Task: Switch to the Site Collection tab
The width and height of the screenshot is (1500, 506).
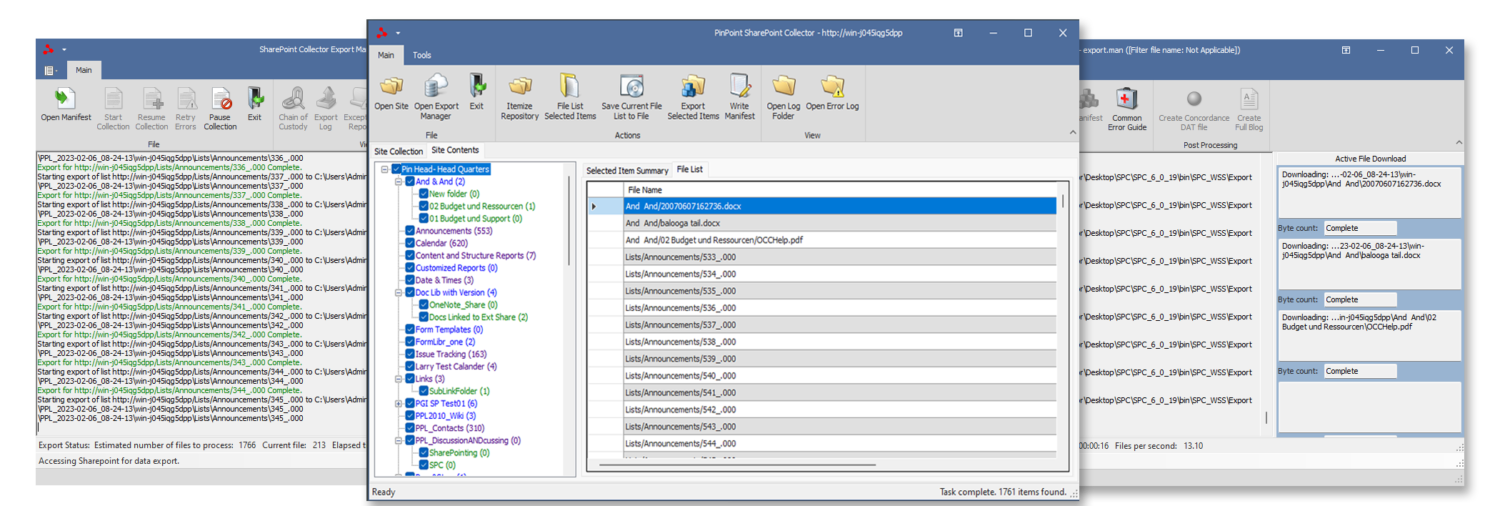Action: click(x=399, y=151)
